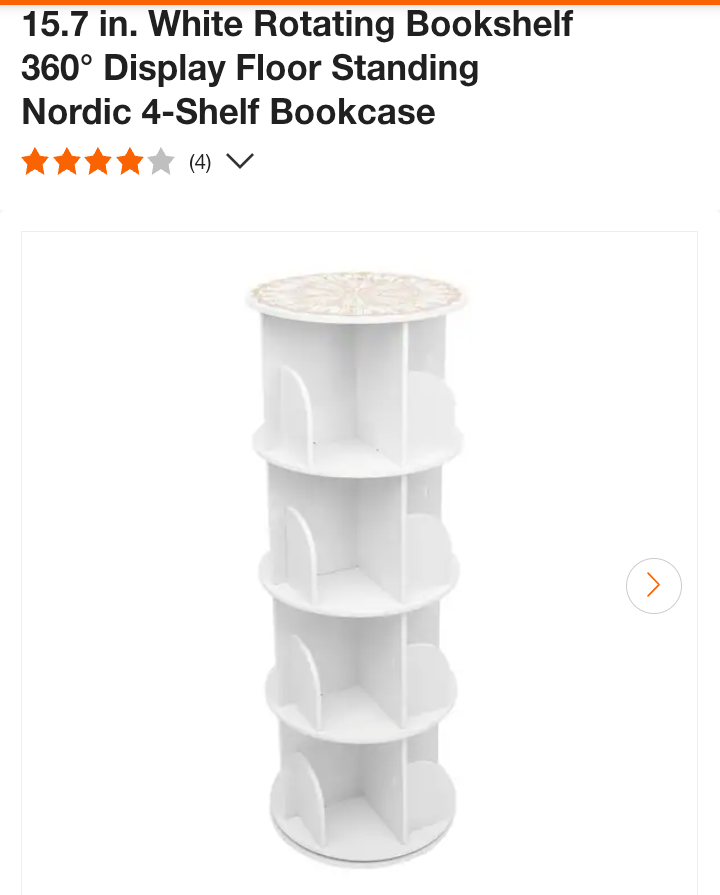The image size is (720, 895).
Task: Expand the ratings breakdown chevron
Action: (240, 161)
